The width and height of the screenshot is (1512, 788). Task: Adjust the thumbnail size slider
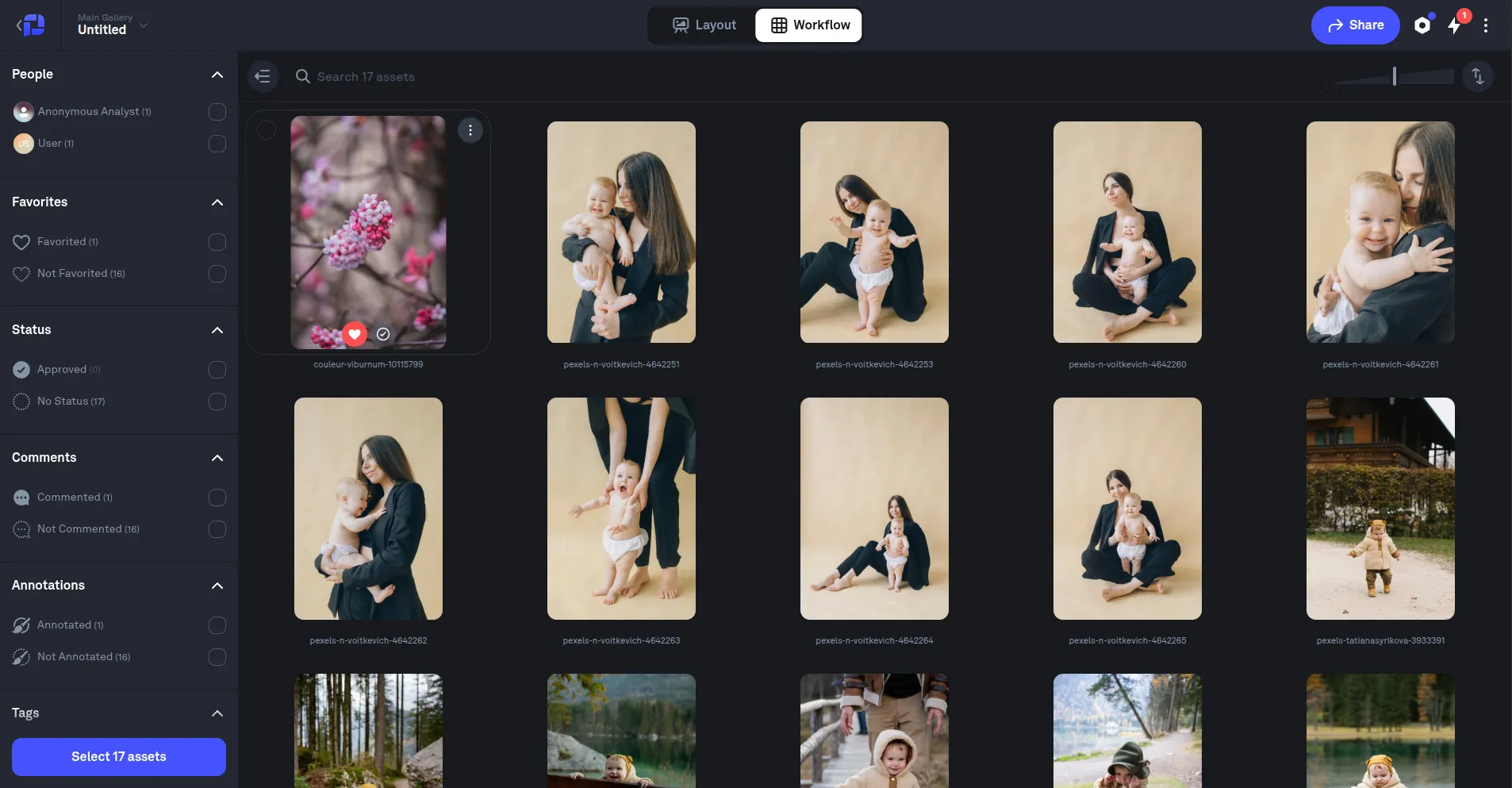click(x=1394, y=76)
